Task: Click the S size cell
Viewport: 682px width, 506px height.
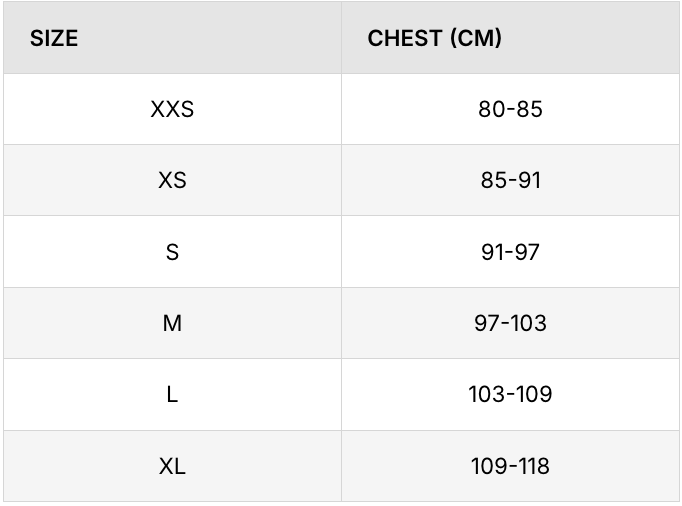Action: (172, 252)
